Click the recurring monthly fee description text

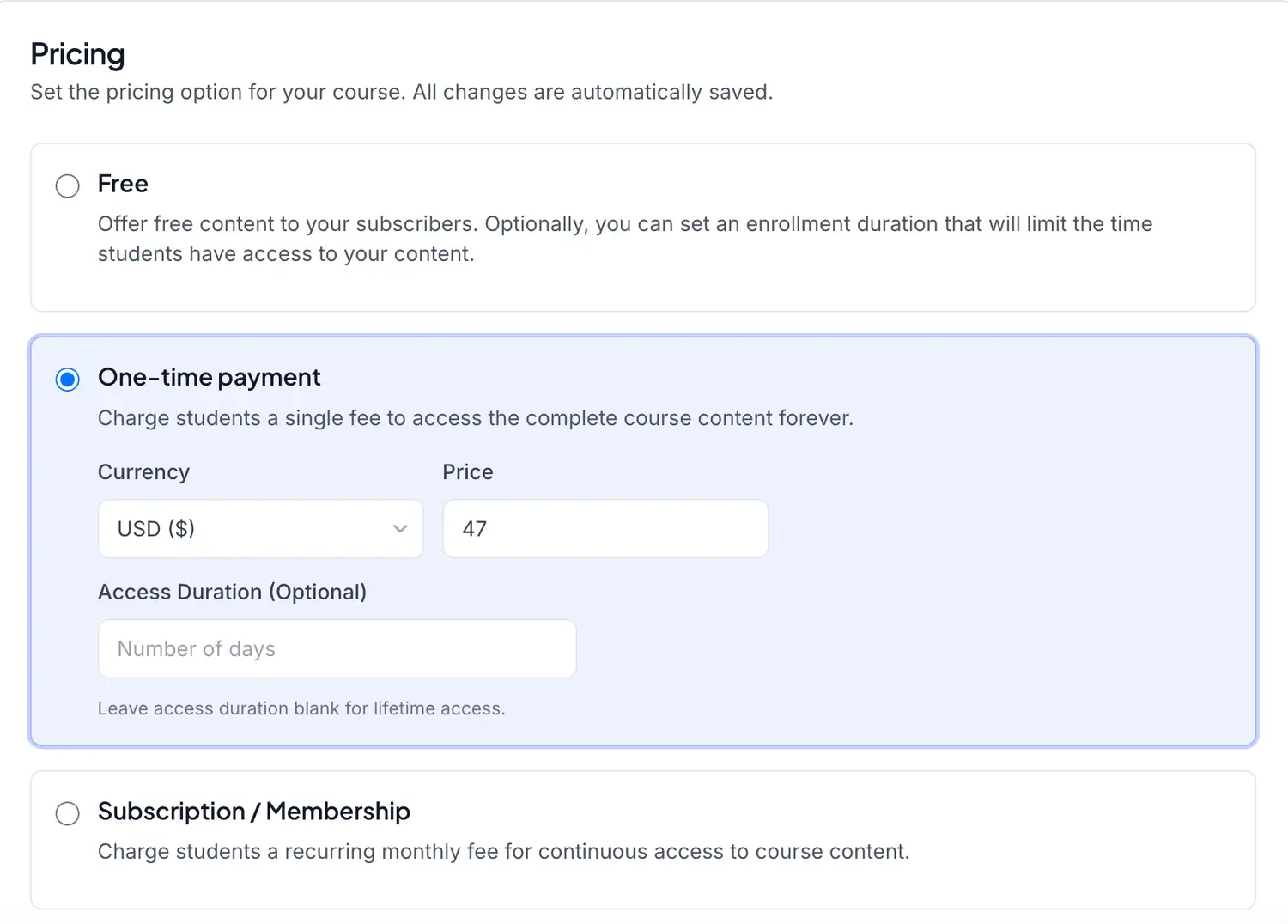point(503,852)
